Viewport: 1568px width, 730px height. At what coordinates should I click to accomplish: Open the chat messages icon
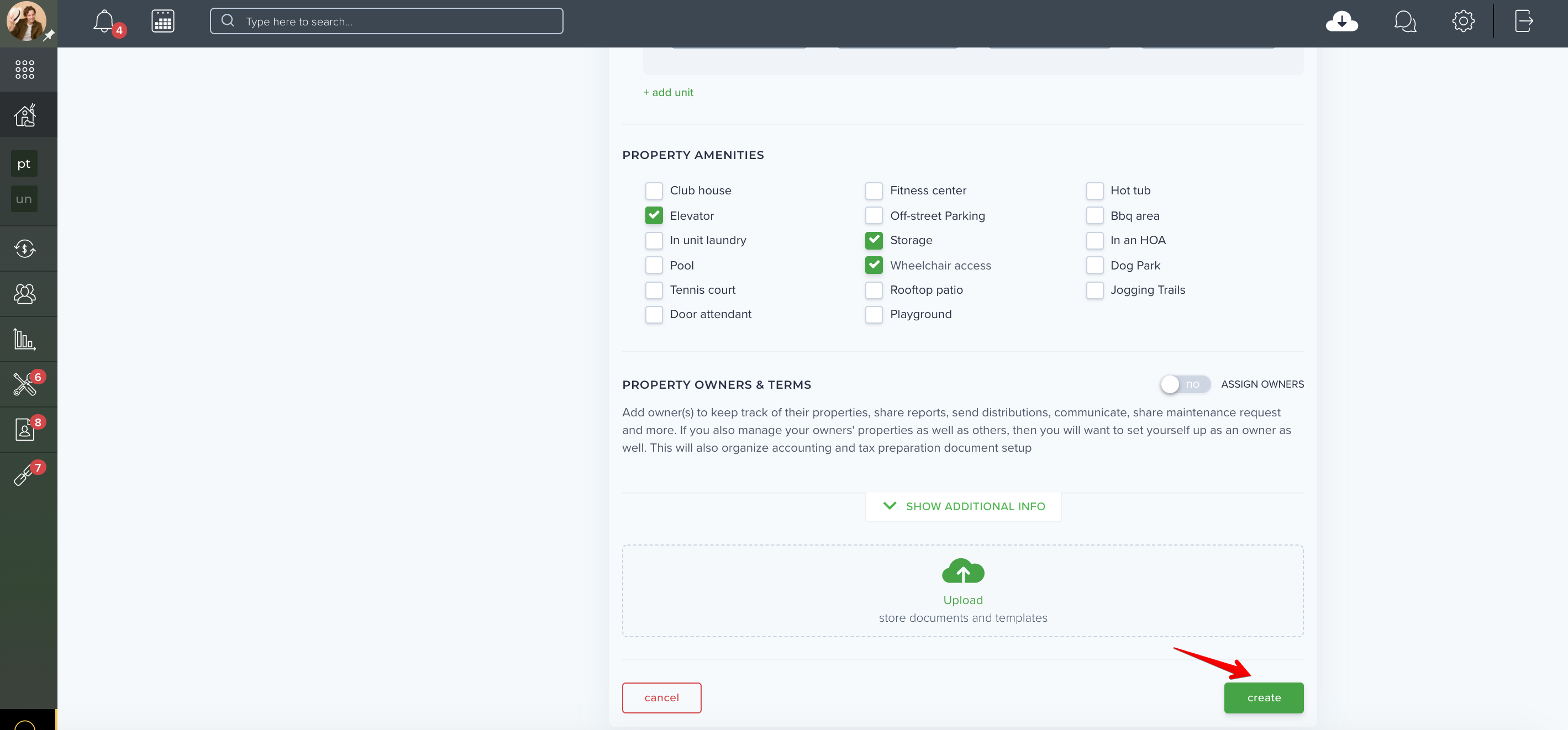(1405, 22)
